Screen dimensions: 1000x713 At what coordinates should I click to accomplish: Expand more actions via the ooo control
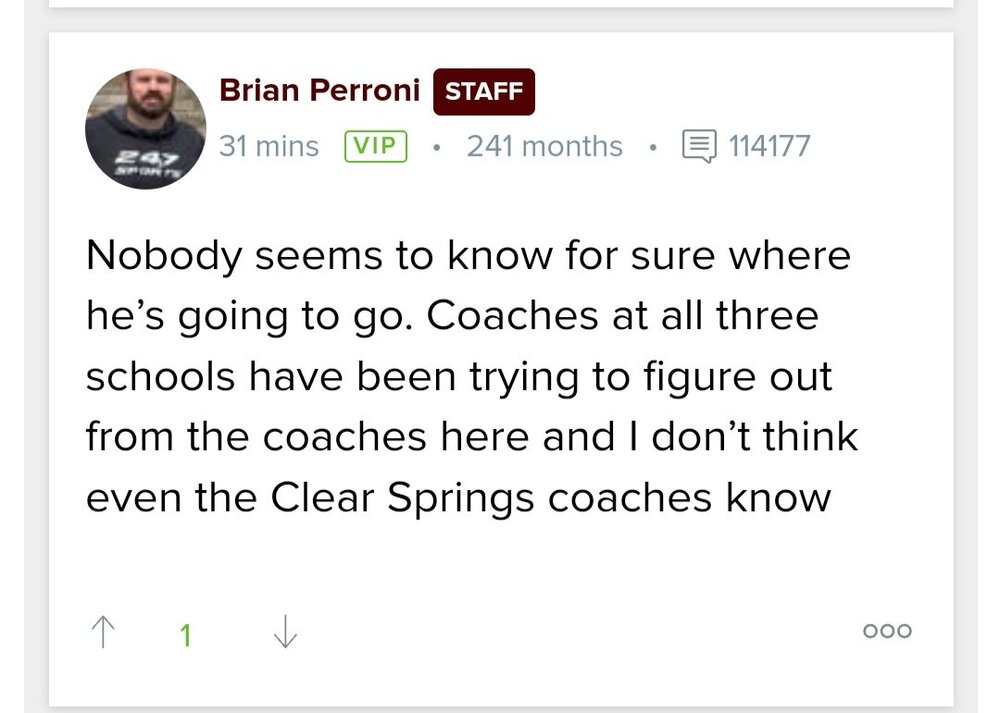pos(886,631)
